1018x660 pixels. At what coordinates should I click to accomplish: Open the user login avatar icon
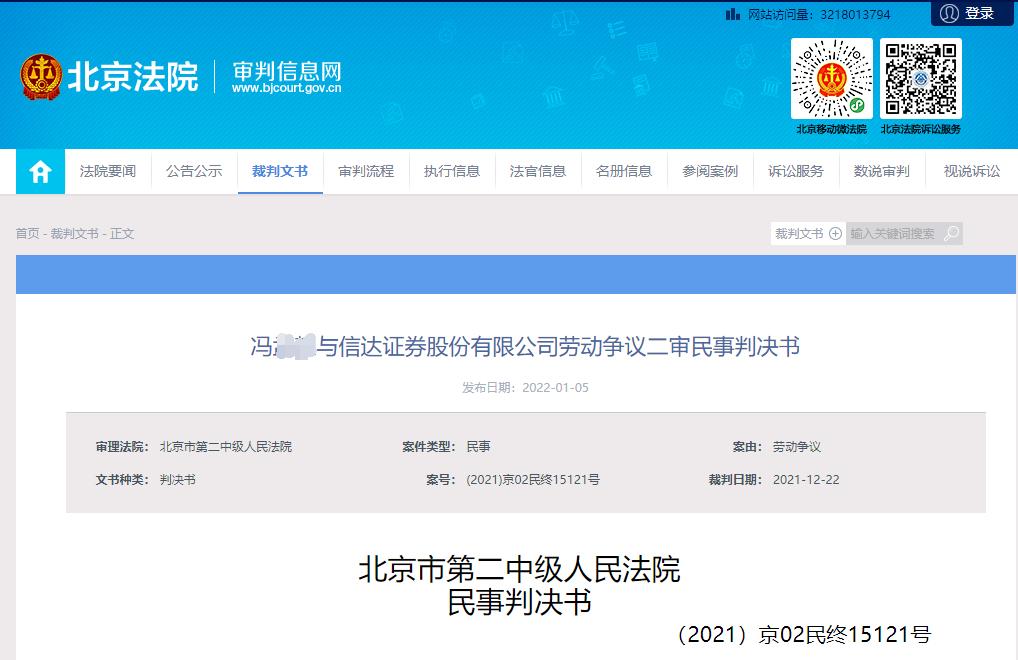pos(949,13)
